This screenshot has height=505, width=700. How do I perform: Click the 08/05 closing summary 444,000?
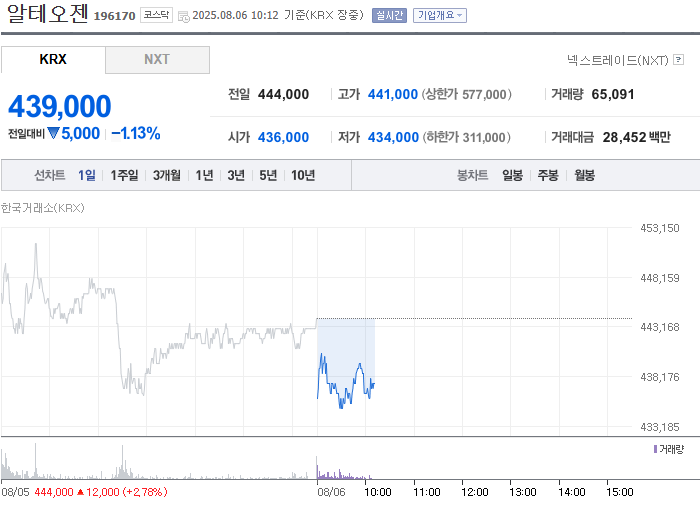pos(54,492)
